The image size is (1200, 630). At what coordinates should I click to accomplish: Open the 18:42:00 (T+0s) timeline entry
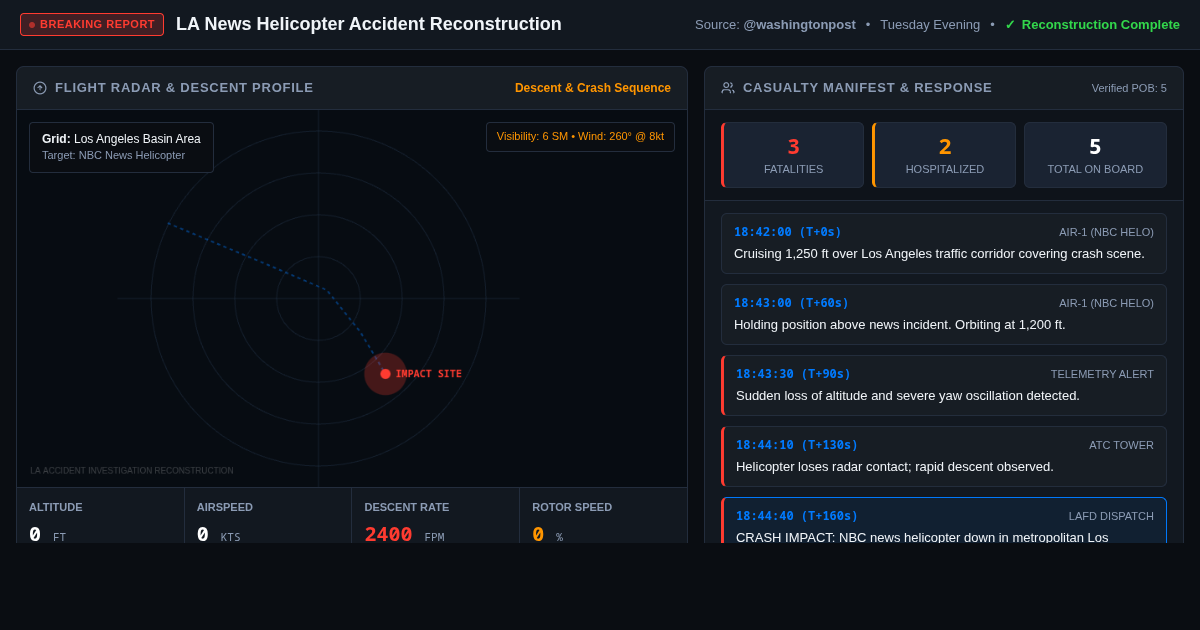point(944,243)
